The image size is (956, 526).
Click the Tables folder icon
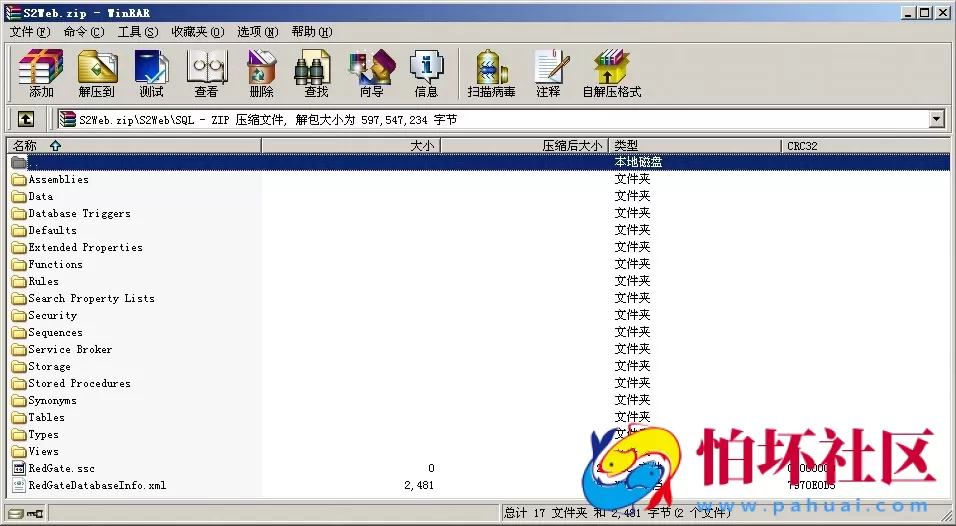[19, 418]
